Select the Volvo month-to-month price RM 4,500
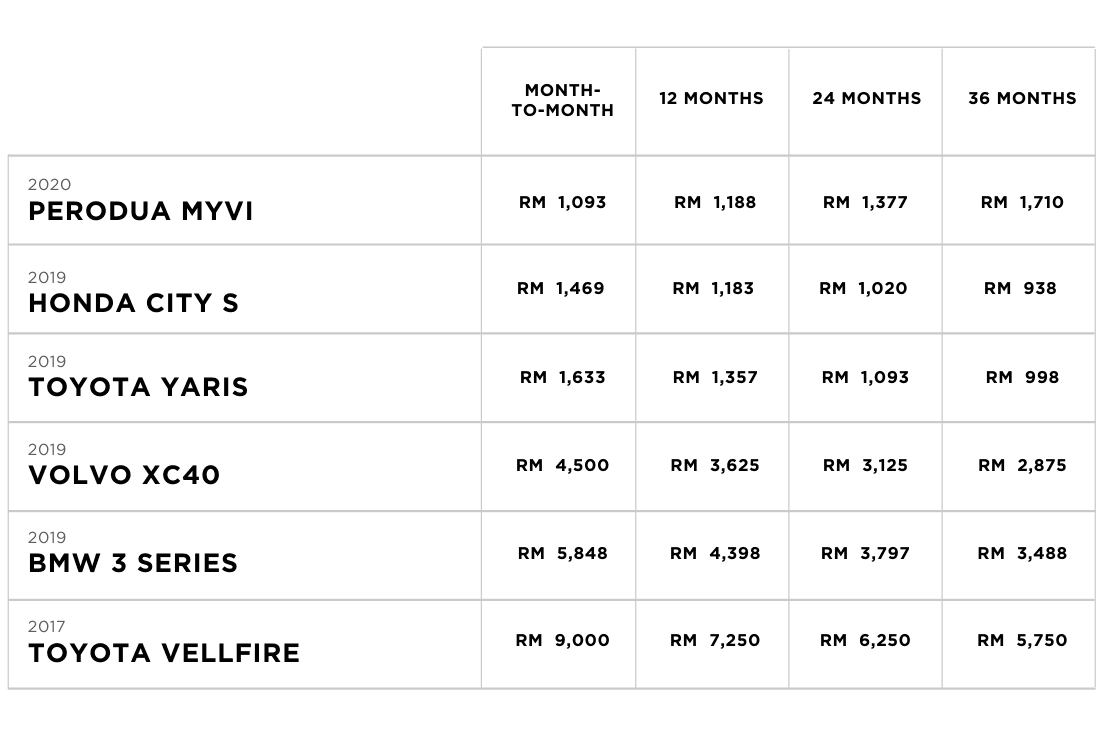 pyautogui.click(x=563, y=466)
